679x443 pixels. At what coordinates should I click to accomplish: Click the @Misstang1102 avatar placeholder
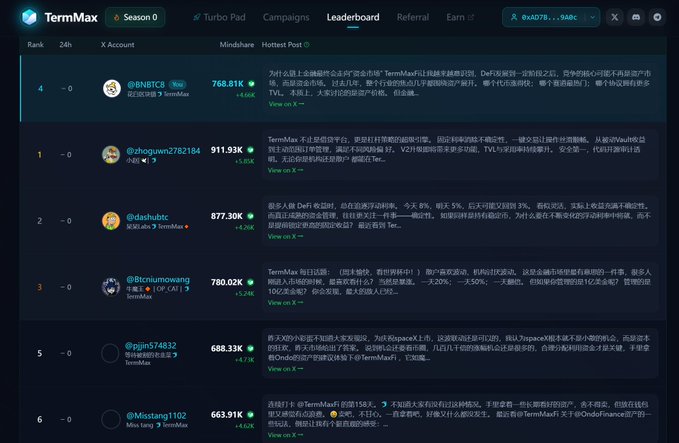(111, 419)
